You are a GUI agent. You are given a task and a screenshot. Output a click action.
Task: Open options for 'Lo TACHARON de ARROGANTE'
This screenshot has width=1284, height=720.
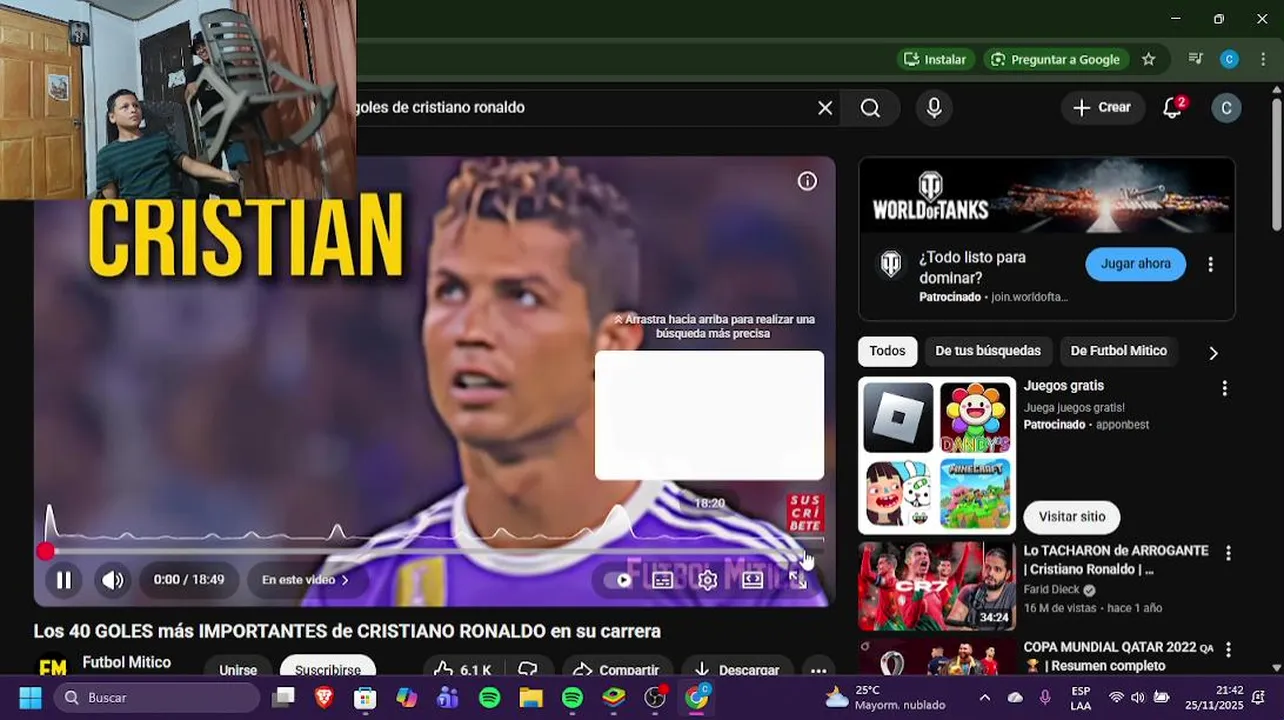tap(1228, 553)
